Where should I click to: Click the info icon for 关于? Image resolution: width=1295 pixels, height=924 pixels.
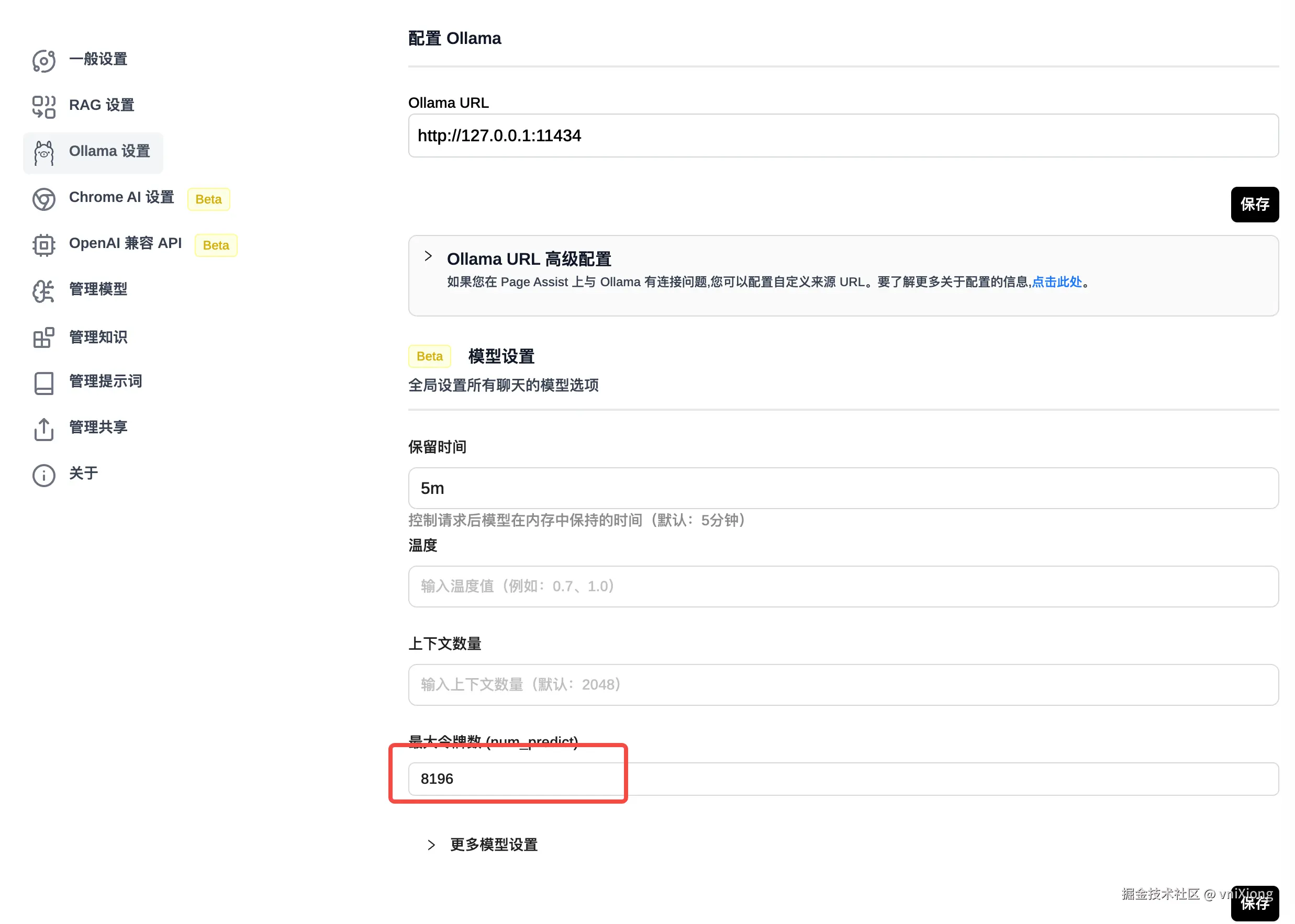tap(44, 476)
